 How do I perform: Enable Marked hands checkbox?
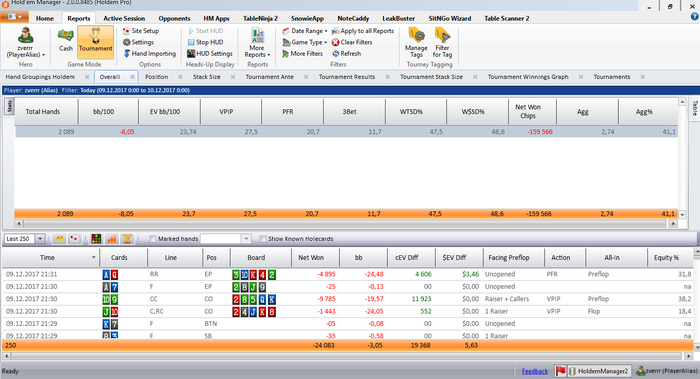[153, 239]
